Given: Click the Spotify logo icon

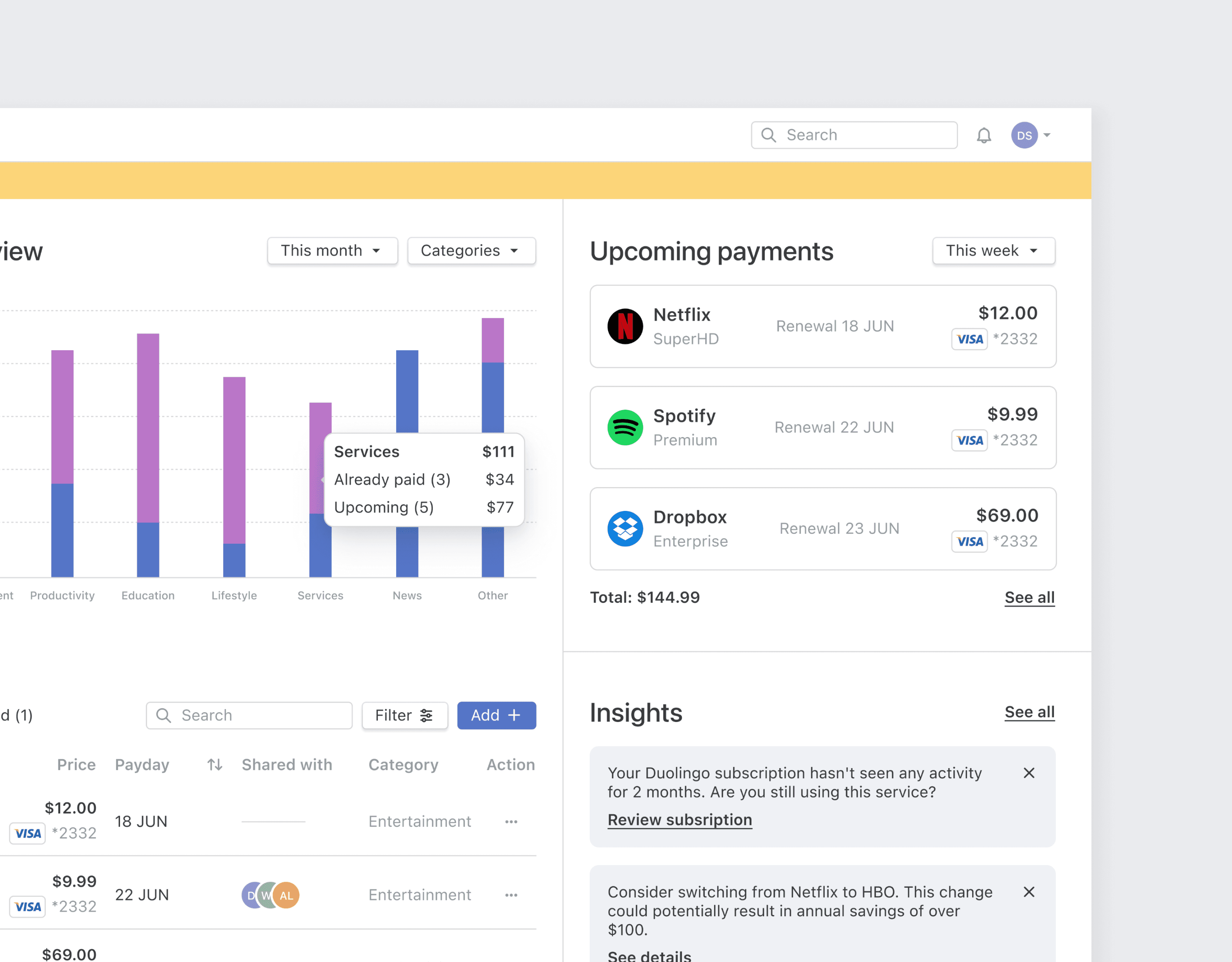Looking at the screenshot, I should pyautogui.click(x=624, y=427).
